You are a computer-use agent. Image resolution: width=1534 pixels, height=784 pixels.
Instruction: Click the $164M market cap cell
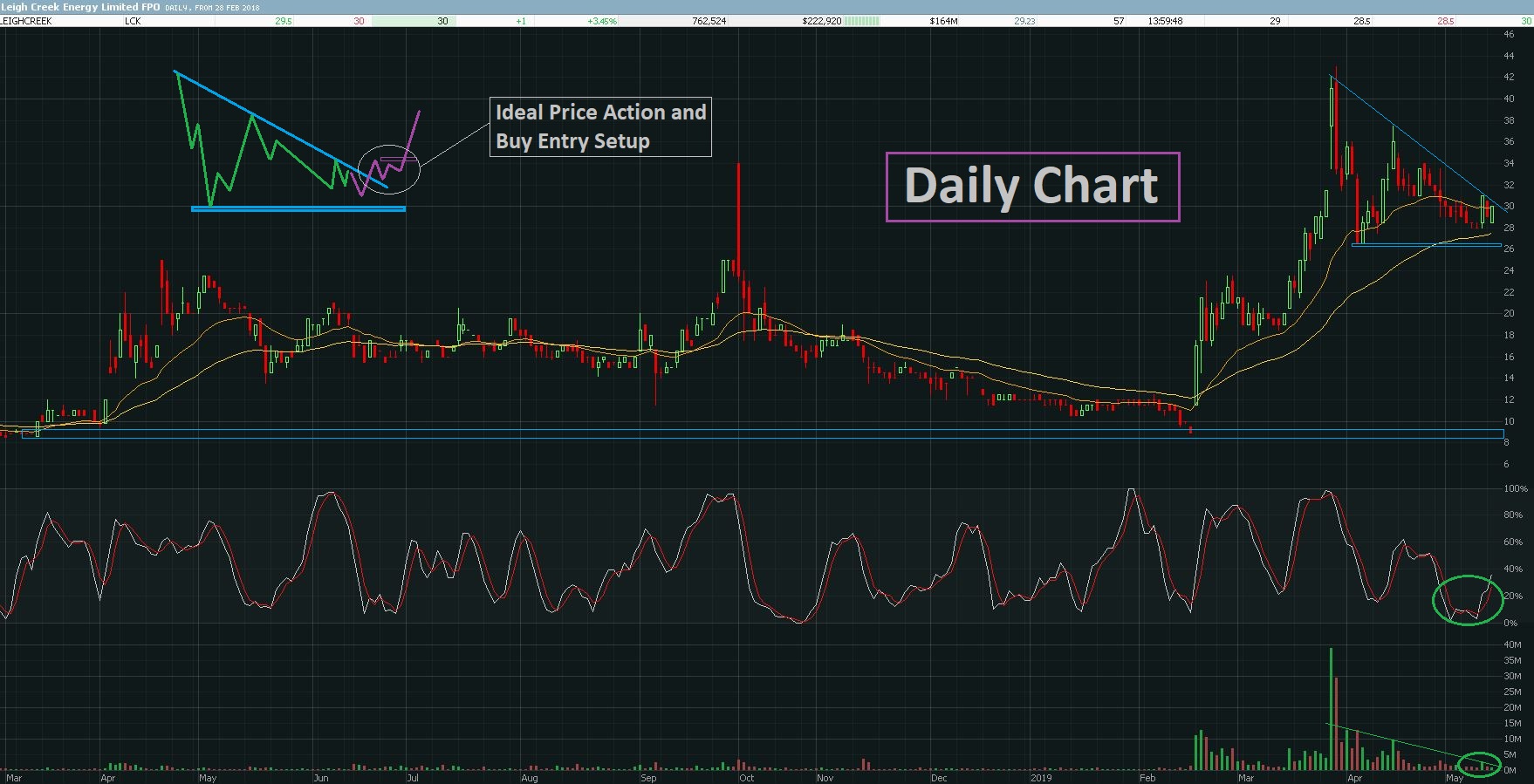pyautogui.click(x=943, y=21)
